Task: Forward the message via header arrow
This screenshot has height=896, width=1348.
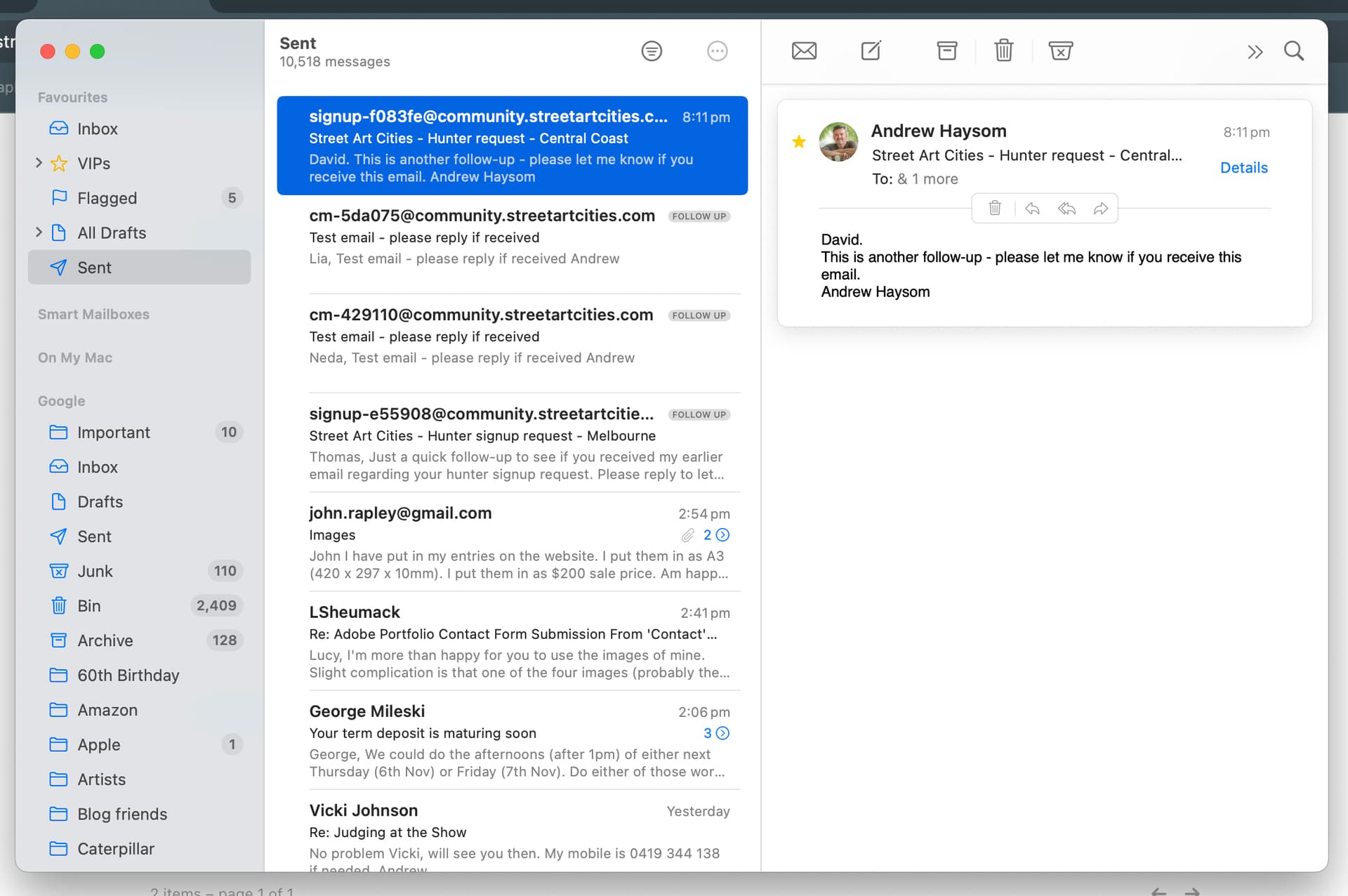Action: [x=1100, y=209]
